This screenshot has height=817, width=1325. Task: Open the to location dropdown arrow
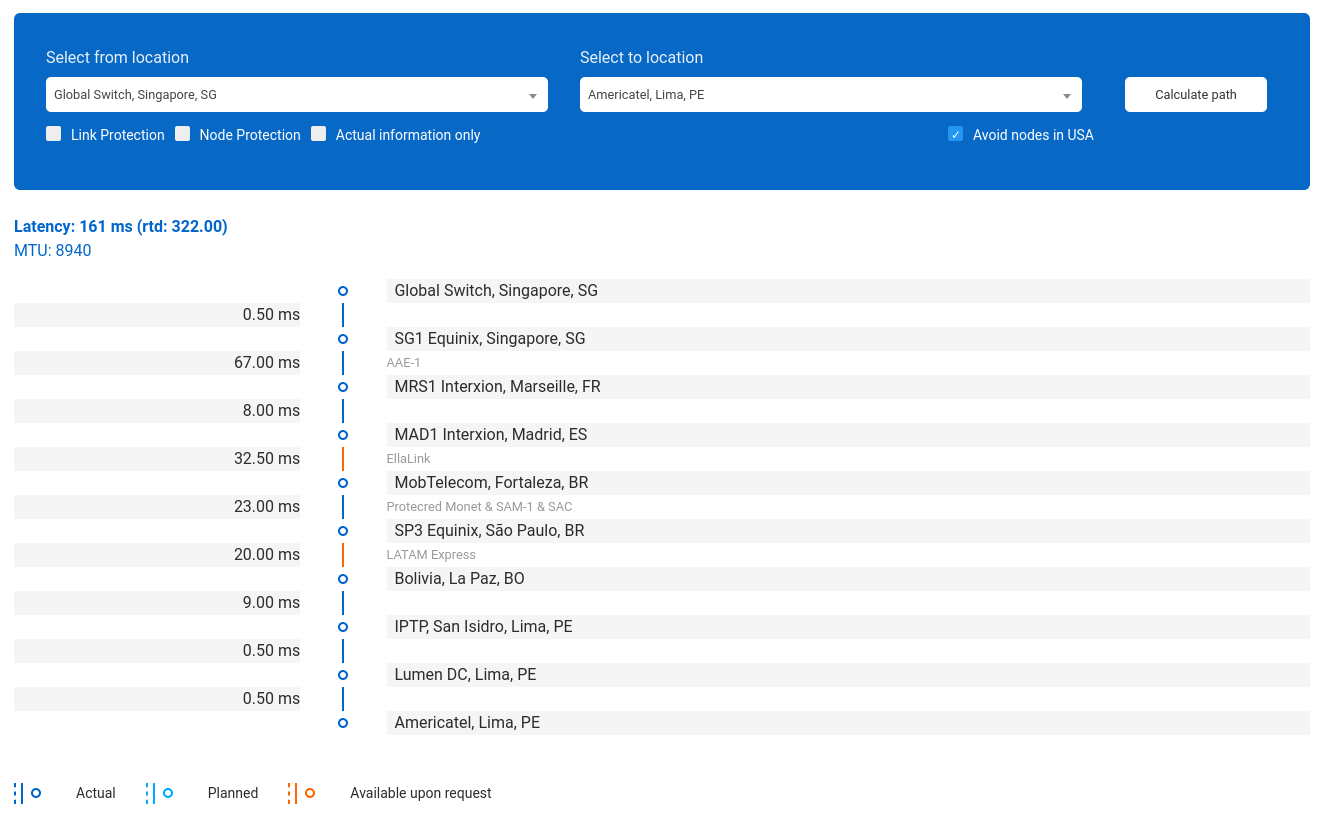(x=1067, y=96)
